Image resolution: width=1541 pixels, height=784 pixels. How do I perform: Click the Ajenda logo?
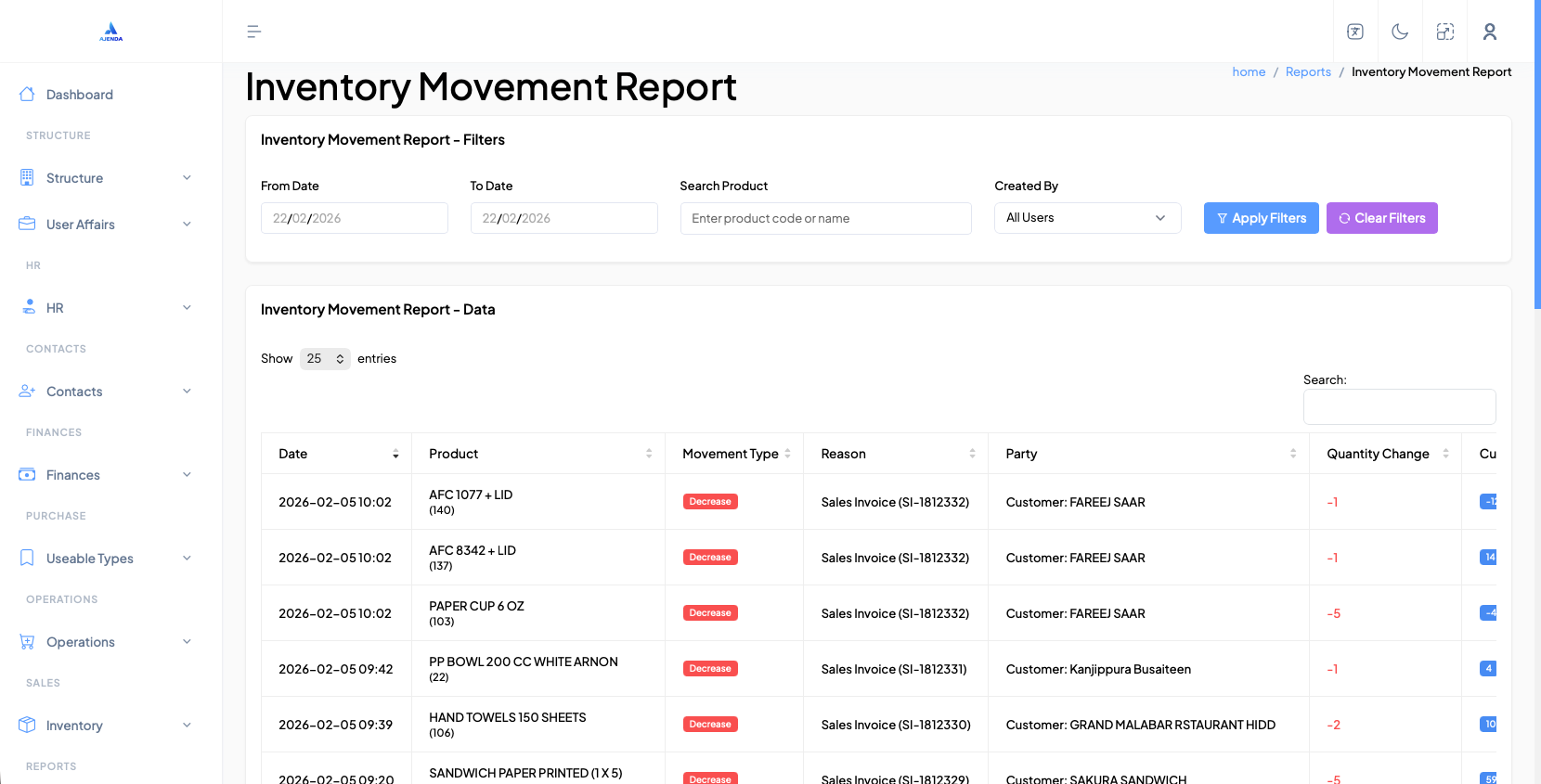[111, 32]
